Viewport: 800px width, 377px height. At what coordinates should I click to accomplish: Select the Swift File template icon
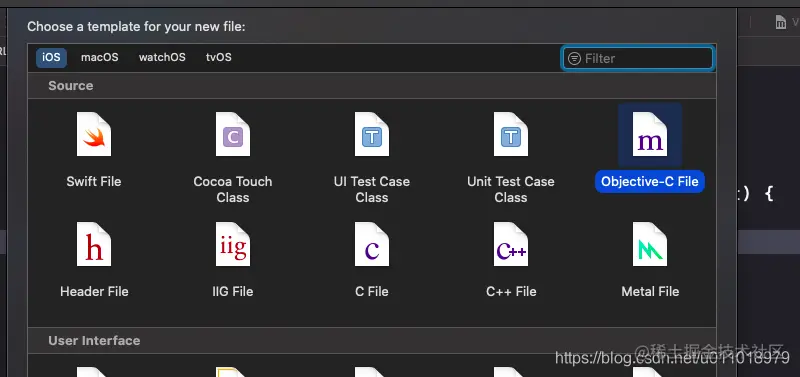94,134
